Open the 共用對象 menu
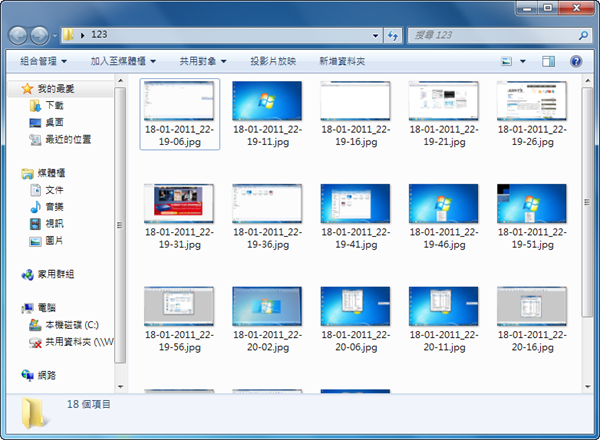This screenshot has height=440, width=600. 203,61
